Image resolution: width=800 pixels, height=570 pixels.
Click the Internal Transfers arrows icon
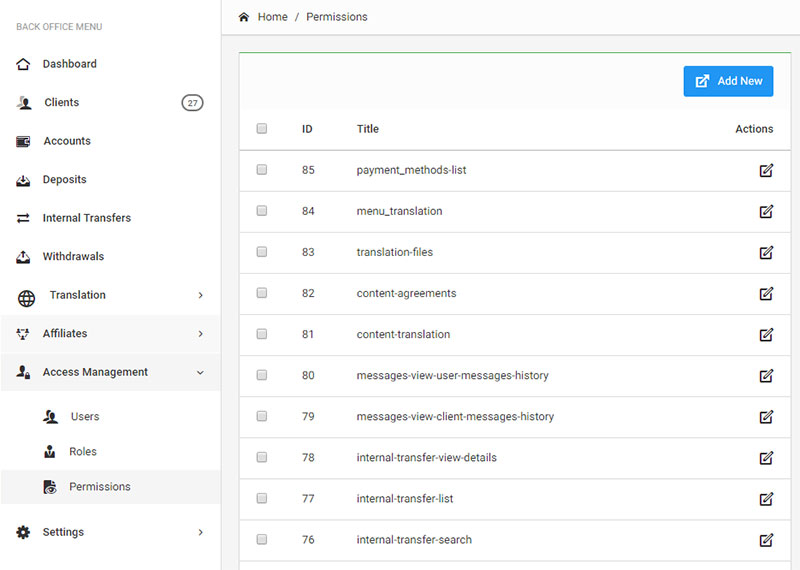(x=24, y=218)
